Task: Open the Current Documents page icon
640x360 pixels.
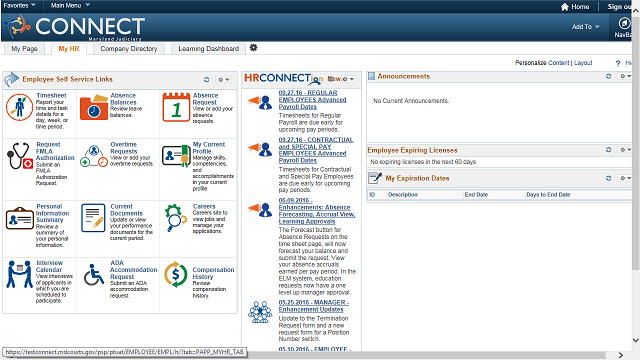Action: tap(93, 218)
